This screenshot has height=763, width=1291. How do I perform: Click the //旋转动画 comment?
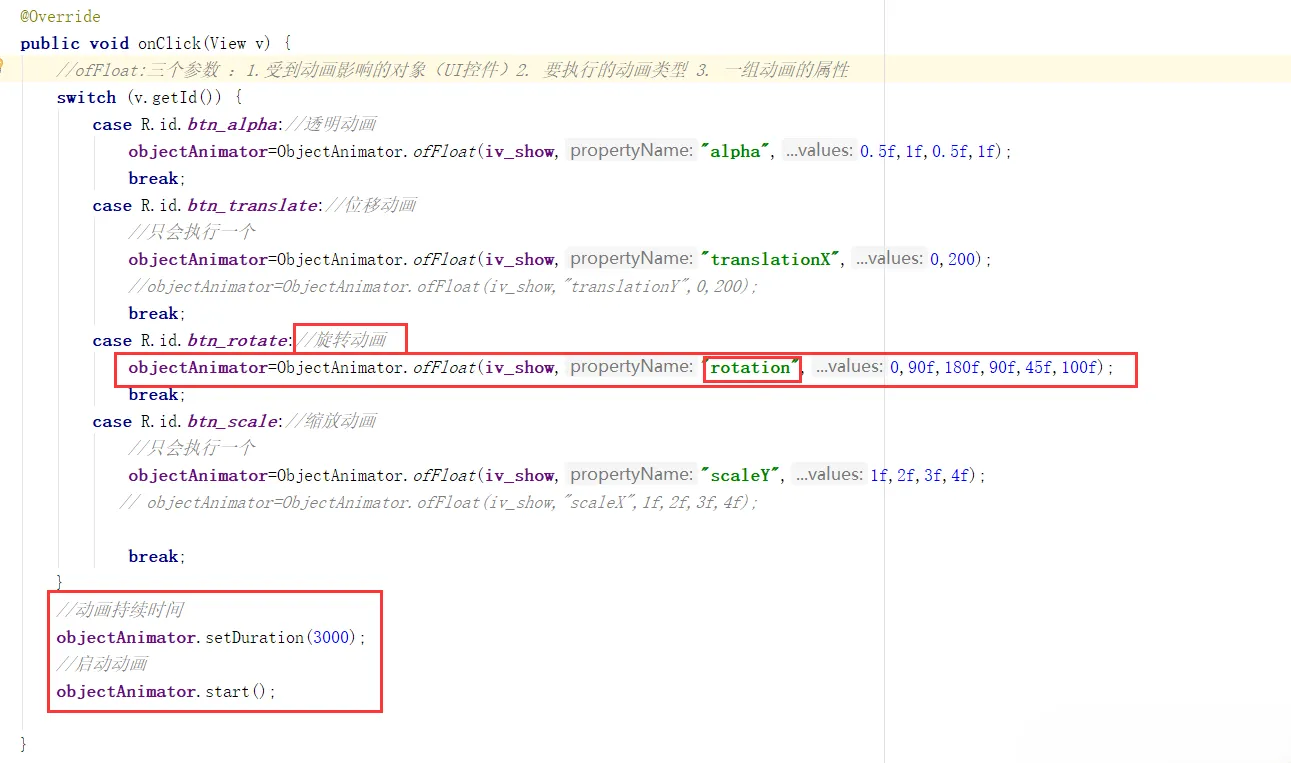342,340
